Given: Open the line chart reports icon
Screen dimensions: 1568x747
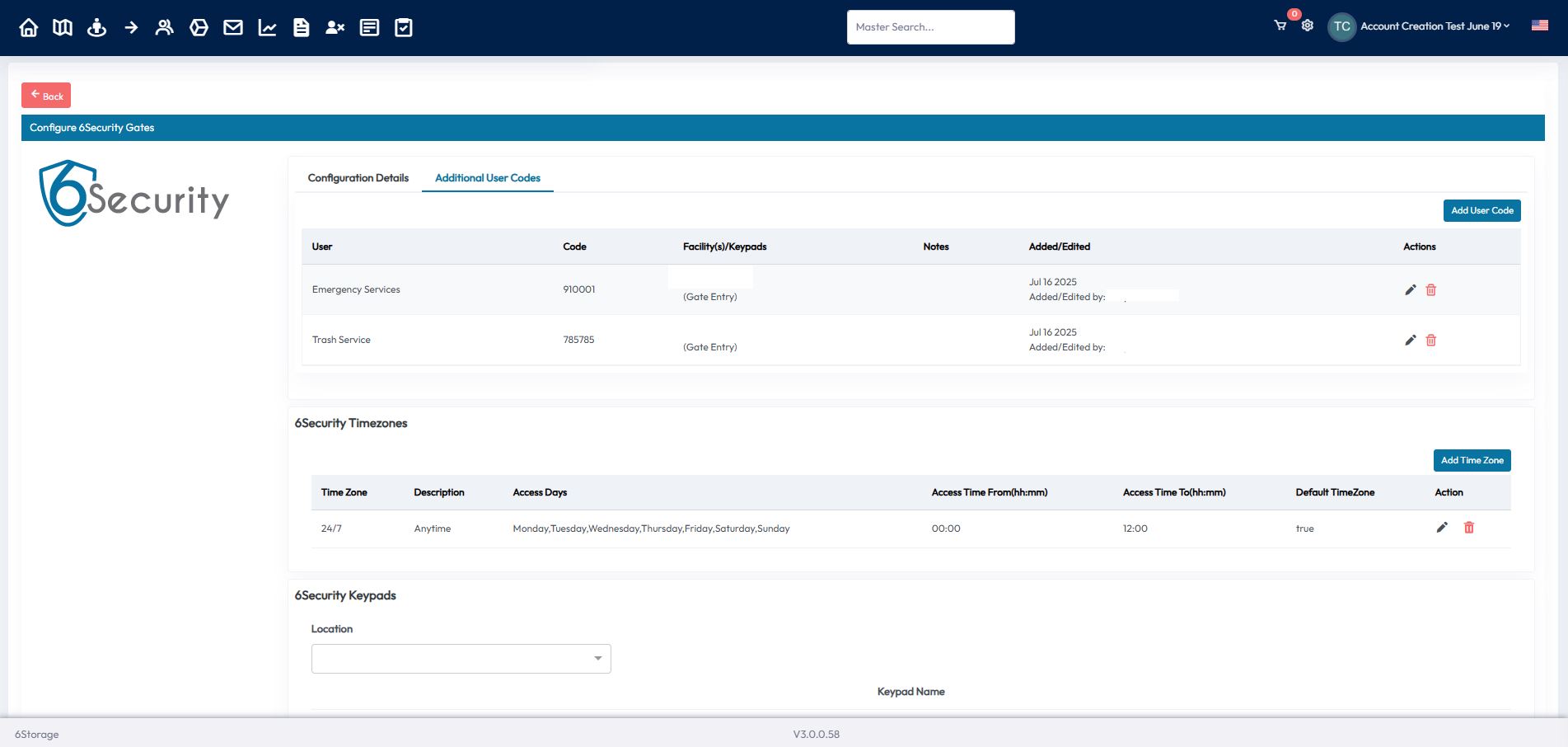Looking at the screenshot, I should [x=267, y=27].
